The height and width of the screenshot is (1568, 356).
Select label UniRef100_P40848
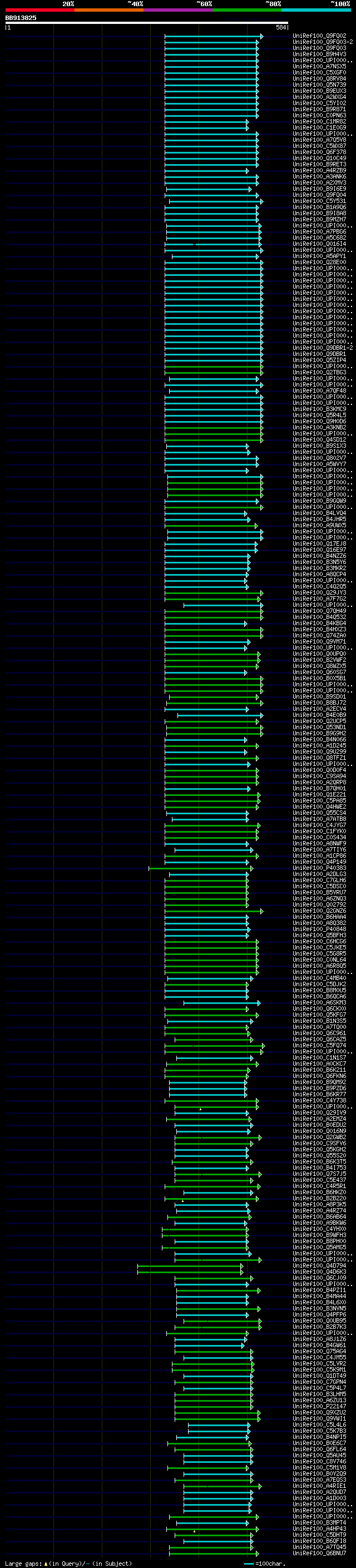click(319, 929)
